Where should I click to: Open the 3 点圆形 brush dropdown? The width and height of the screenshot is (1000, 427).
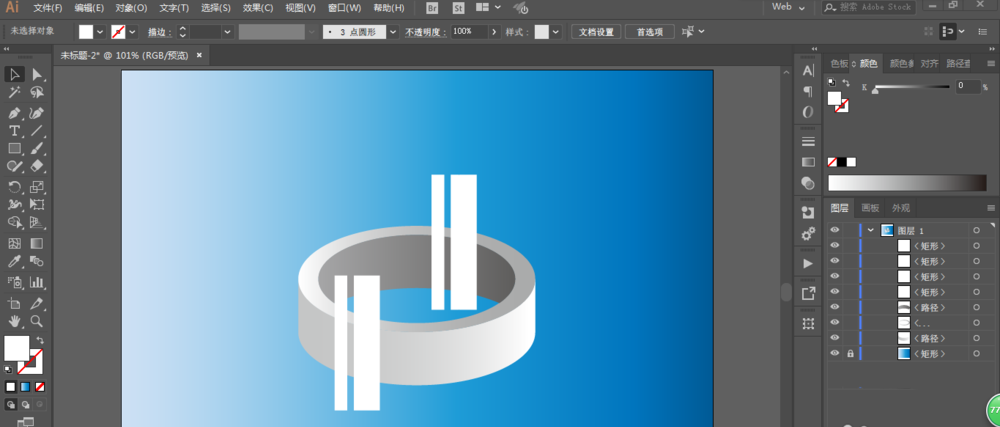pyautogui.click(x=393, y=32)
